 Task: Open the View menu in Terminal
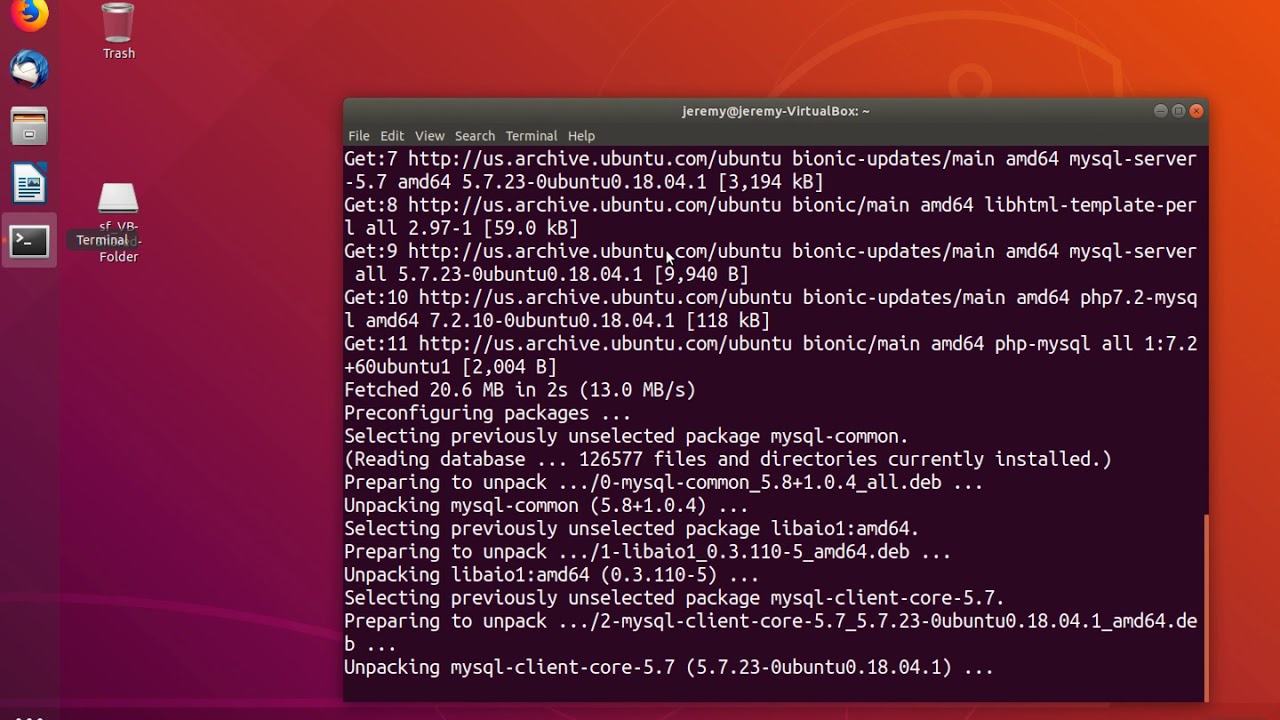coord(430,136)
